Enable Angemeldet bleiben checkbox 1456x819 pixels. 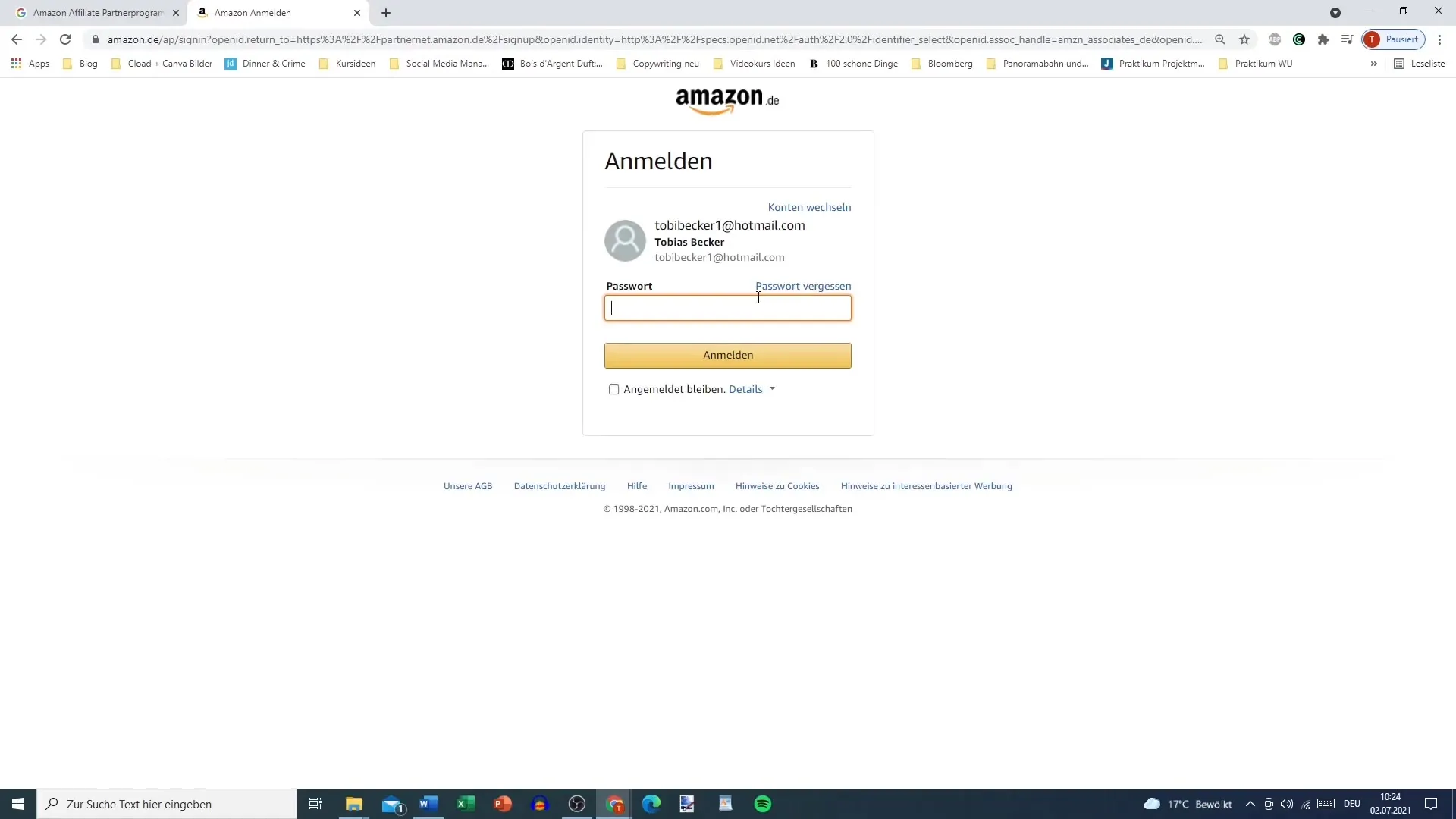pos(614,390)
